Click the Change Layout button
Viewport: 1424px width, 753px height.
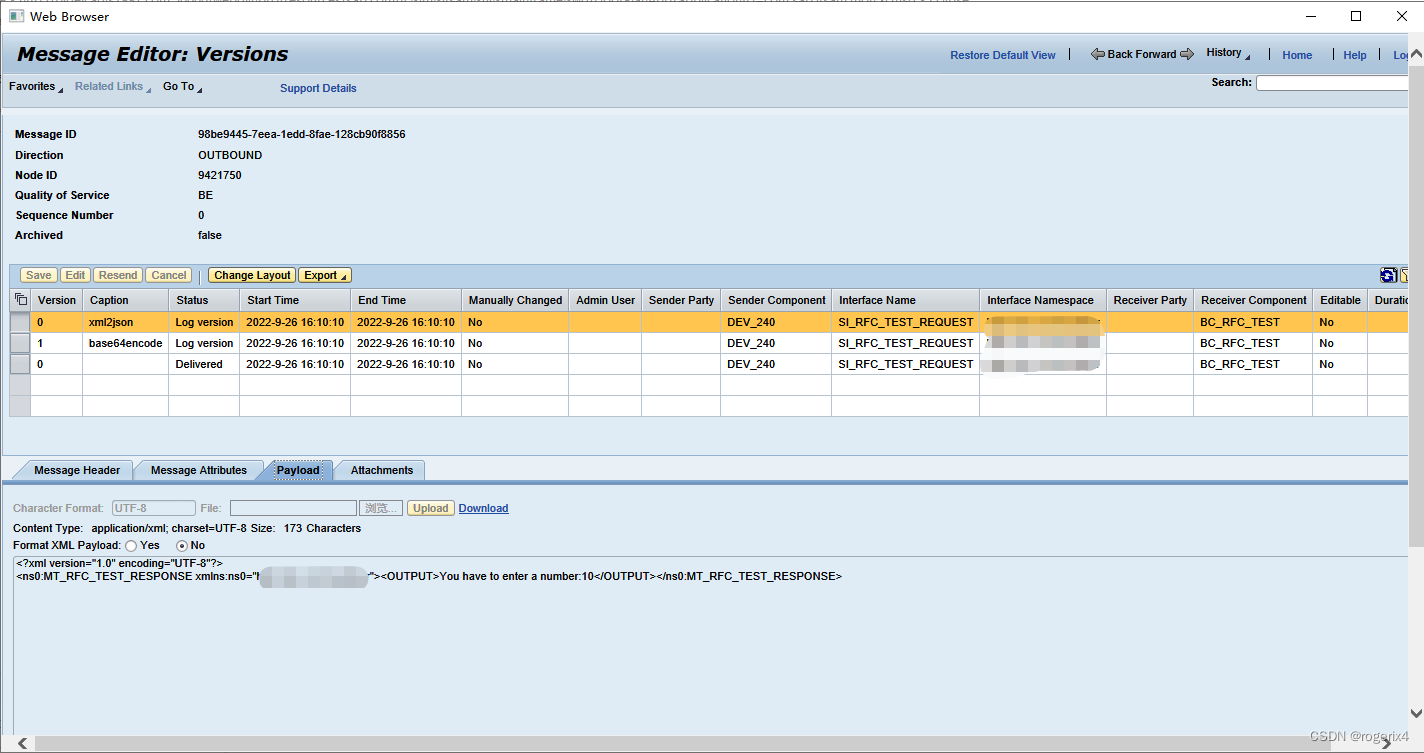click(252, 275)
